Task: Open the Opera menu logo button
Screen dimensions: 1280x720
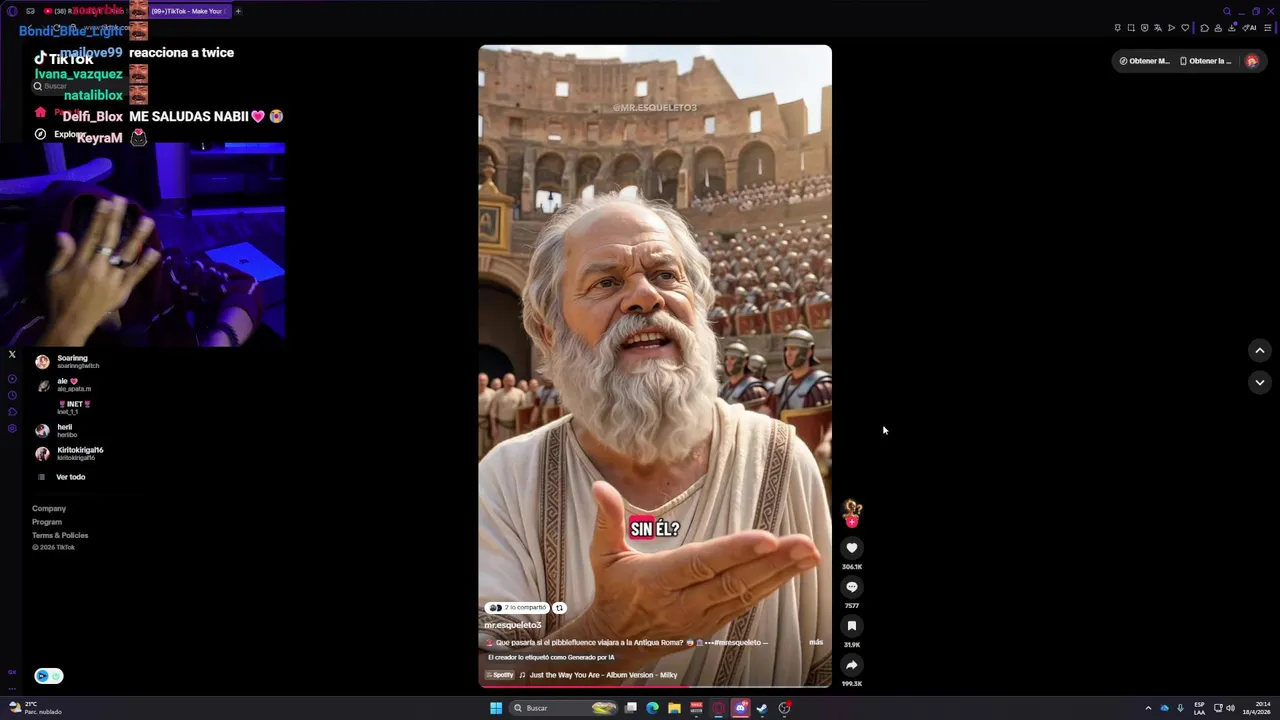Action: (x=12, y=11)
